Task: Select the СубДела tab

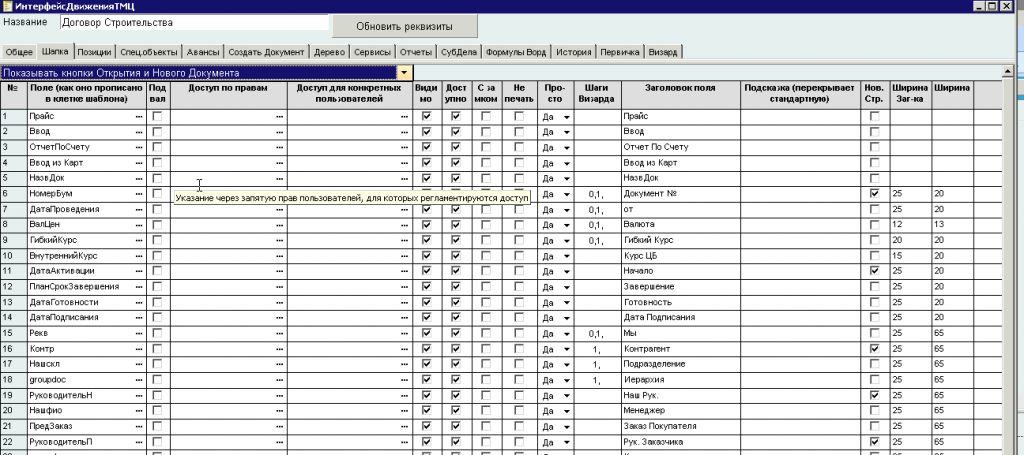Action: pos(459,52)
